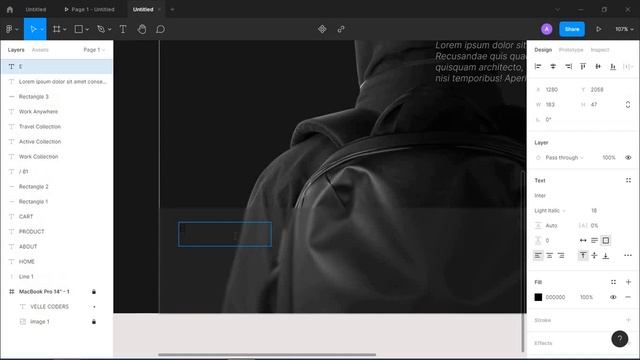Click the Create component icon
This screenshot has height=360, width=640.
322,29
